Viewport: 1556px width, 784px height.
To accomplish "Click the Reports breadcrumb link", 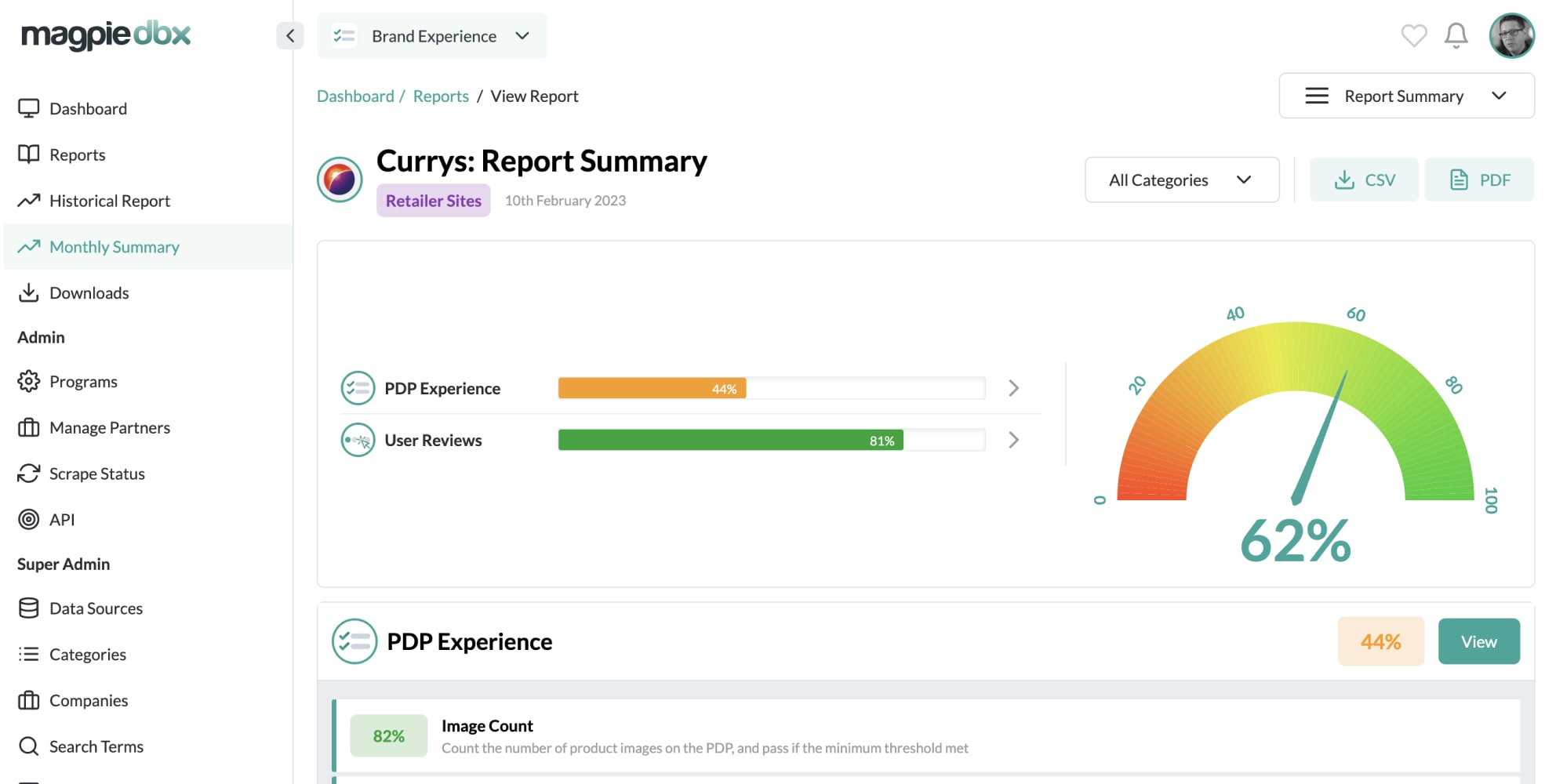I will (x=441, y=96).
